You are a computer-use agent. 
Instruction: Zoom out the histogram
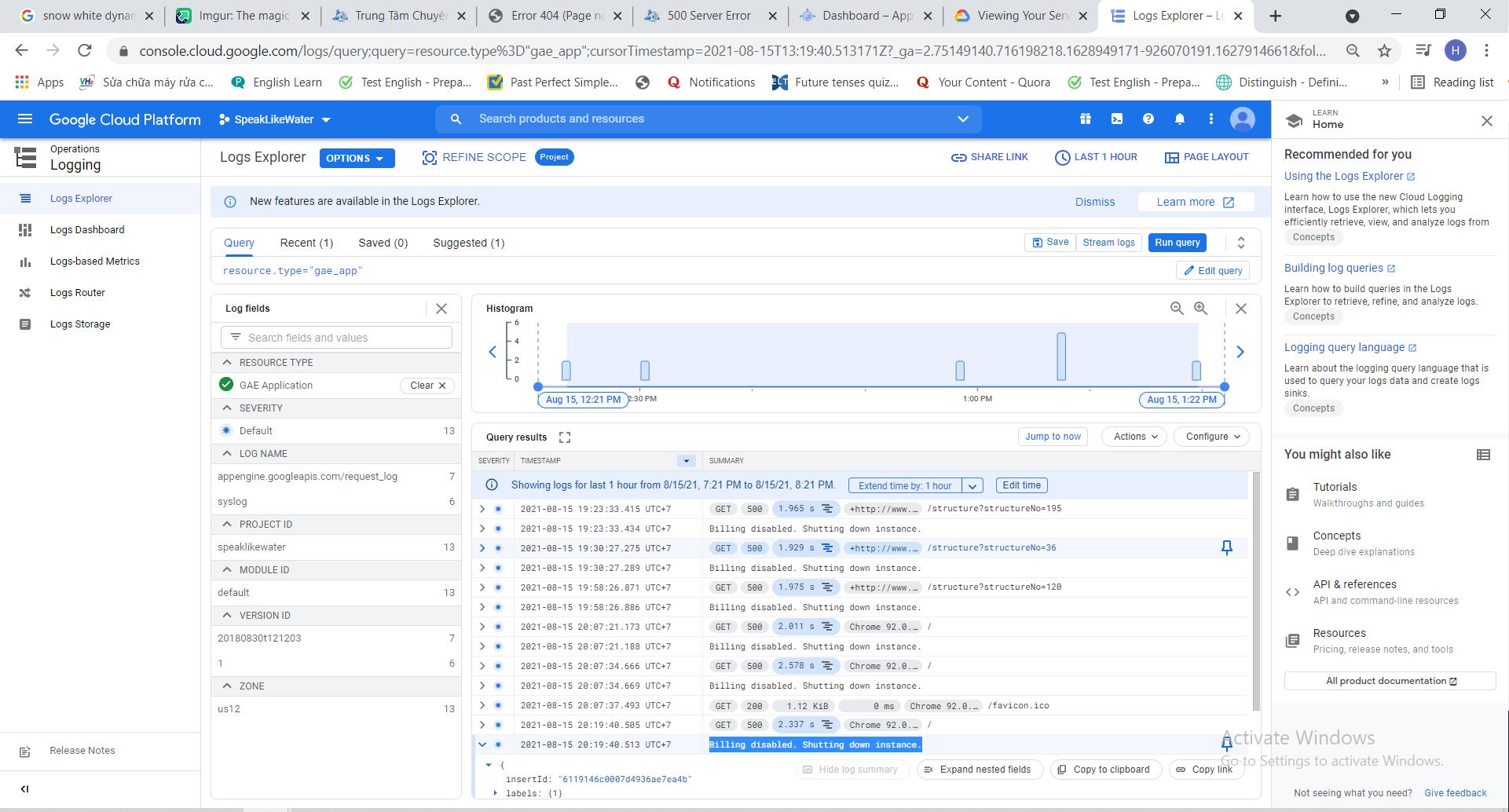(1177, 309)
